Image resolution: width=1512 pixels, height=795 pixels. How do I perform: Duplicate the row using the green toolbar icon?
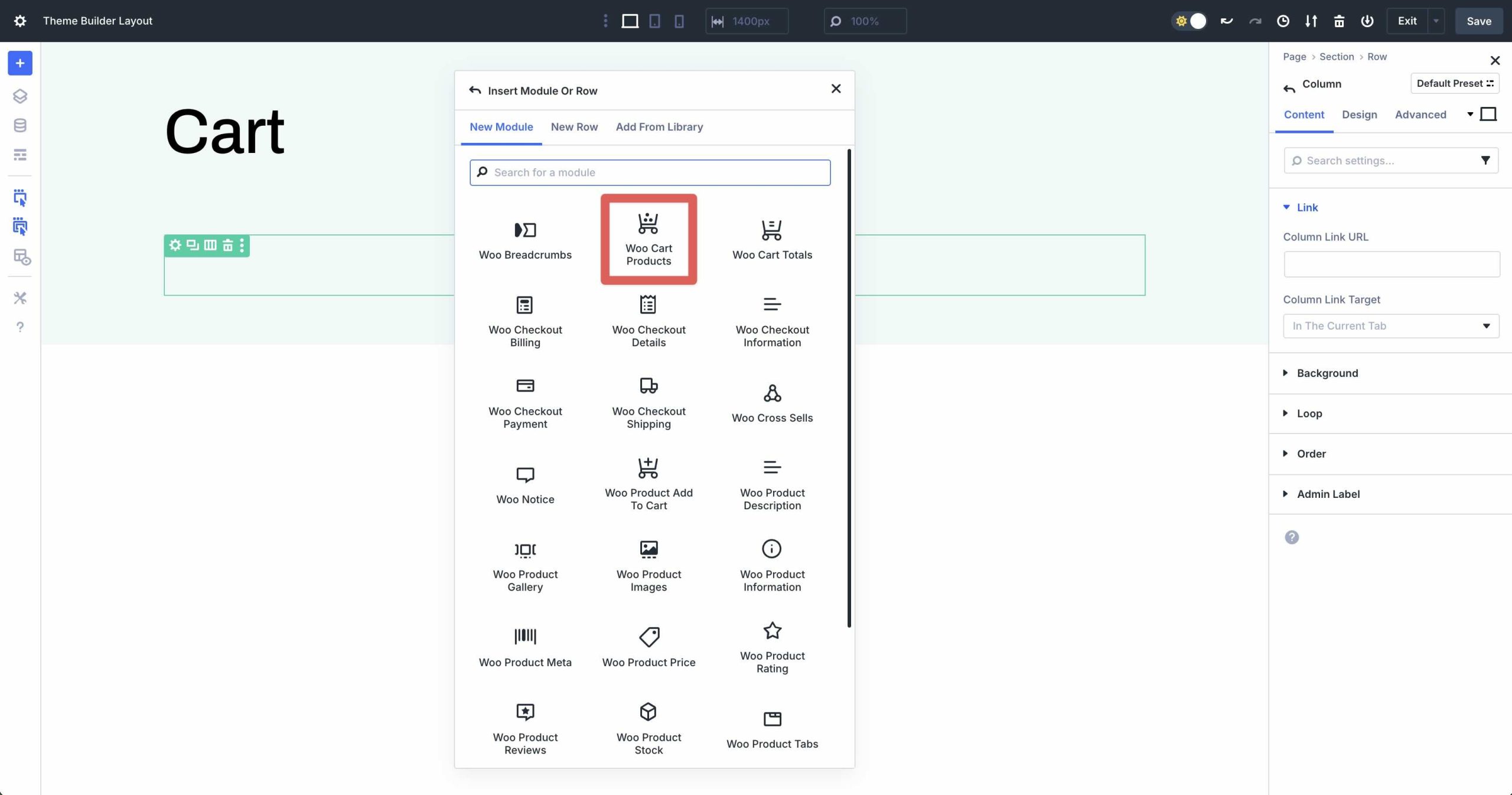pos(193,245)
